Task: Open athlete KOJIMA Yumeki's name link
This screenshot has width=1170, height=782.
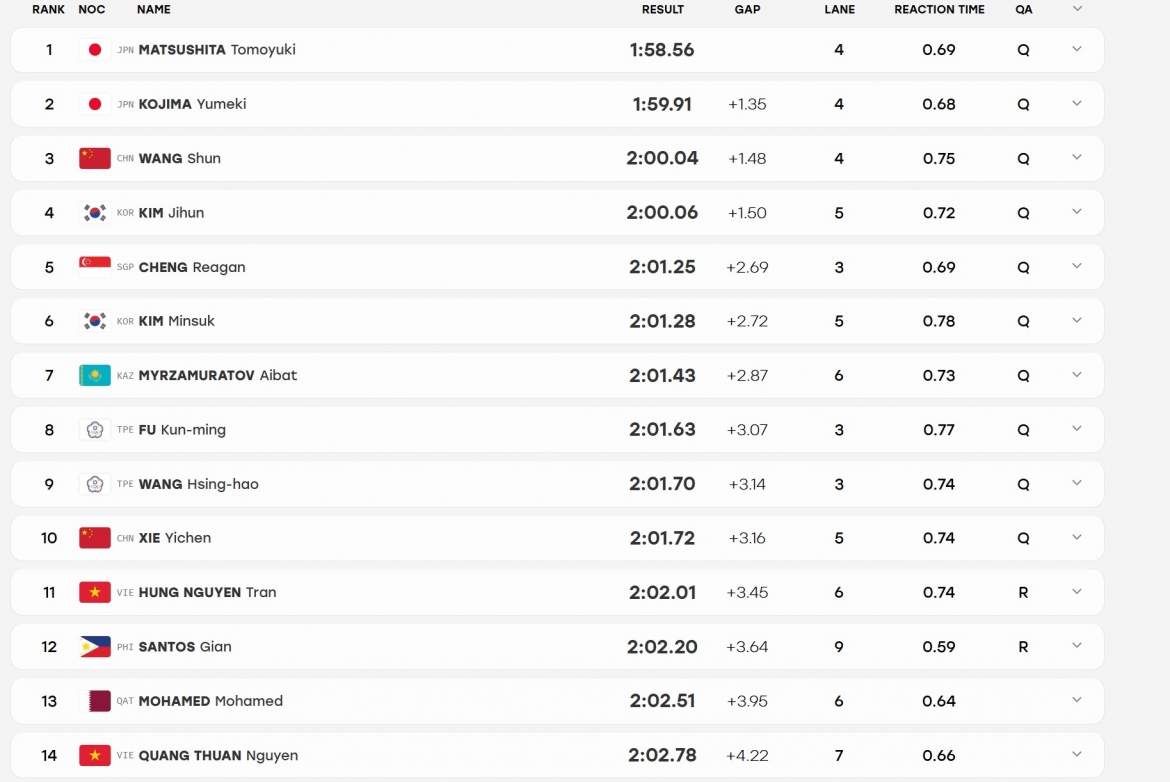Action: tap(193, 104)
